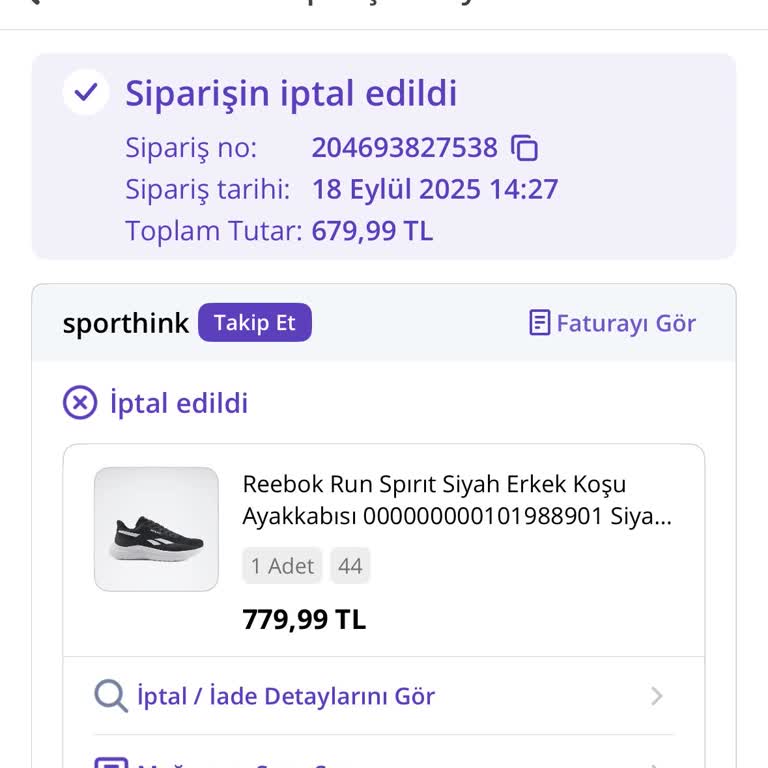Click the Siparişin iptal edildi heading
The image size is (768, 768).
coord(290,93)
